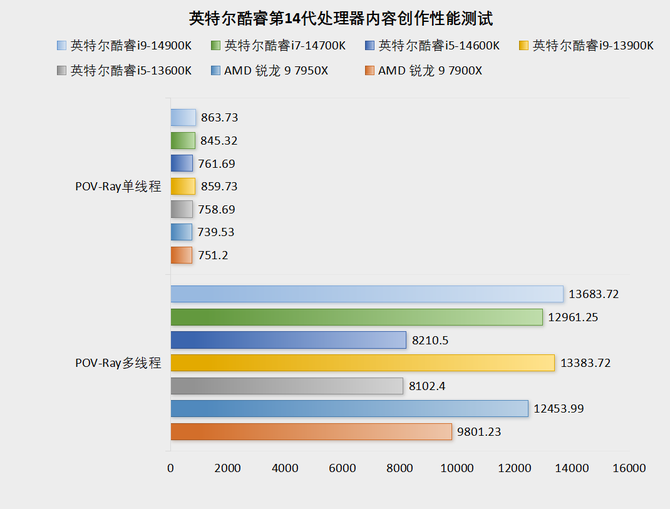Select legend label 英特尔酷睿i5-13600K
Screen dimensions: 670x509
(131, 71)
